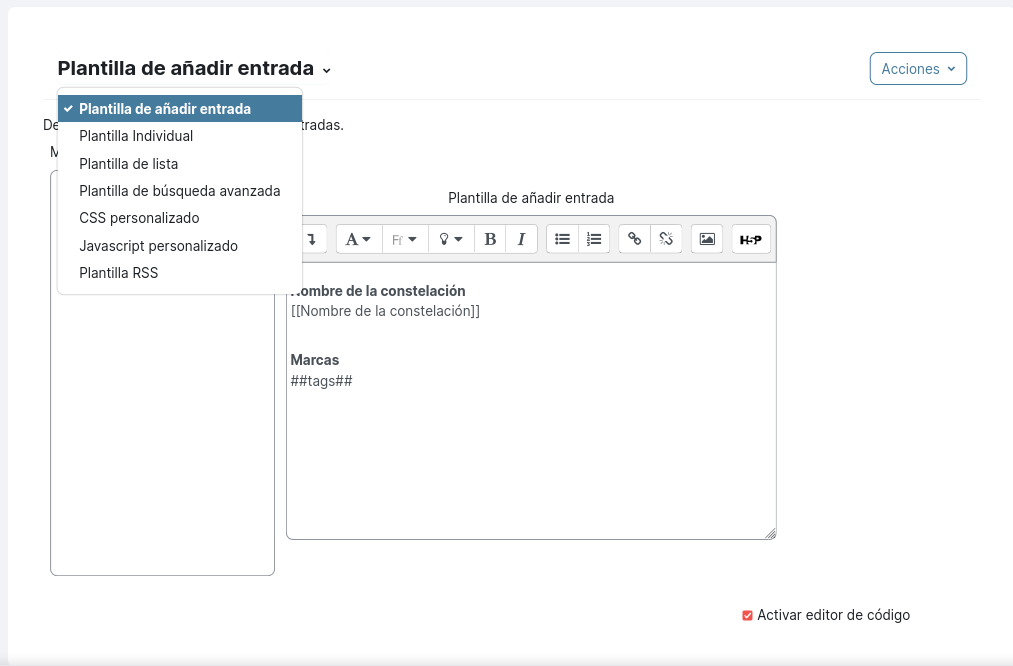Open the paragraph styles A menu

click(x=359, y=240)
